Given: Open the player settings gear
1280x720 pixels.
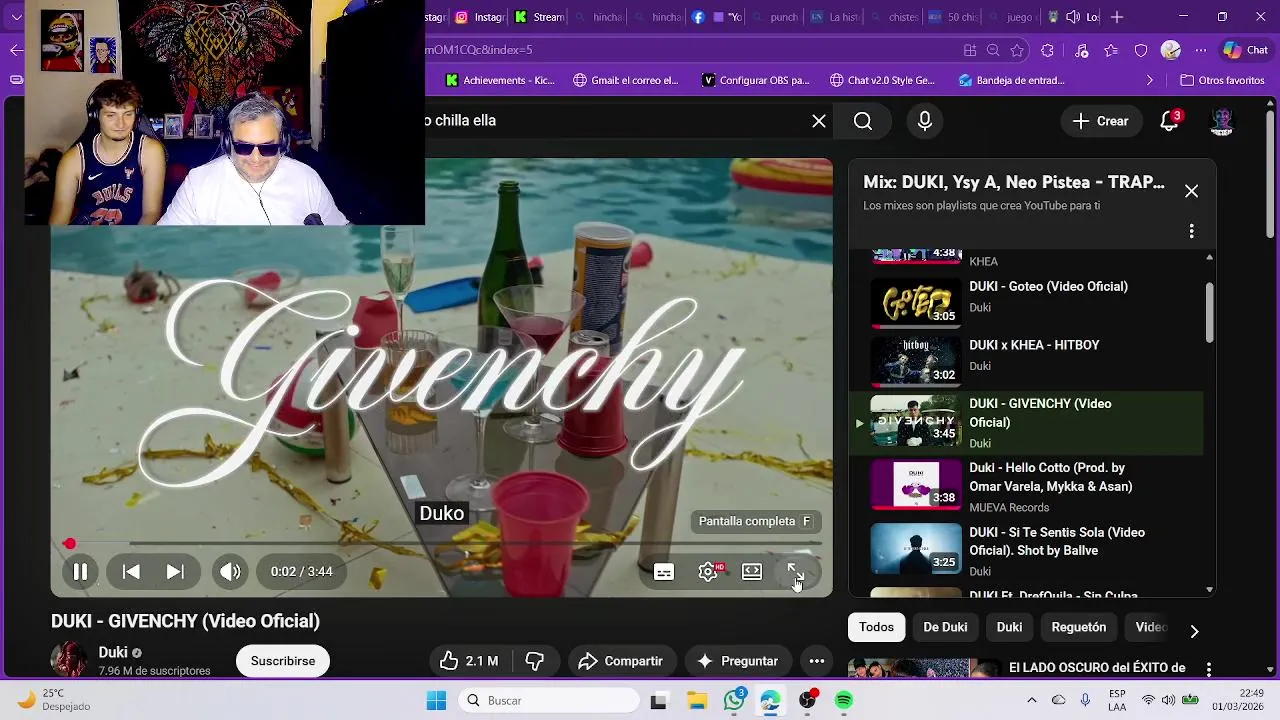Looking at the screenshot, I should 708,572.
